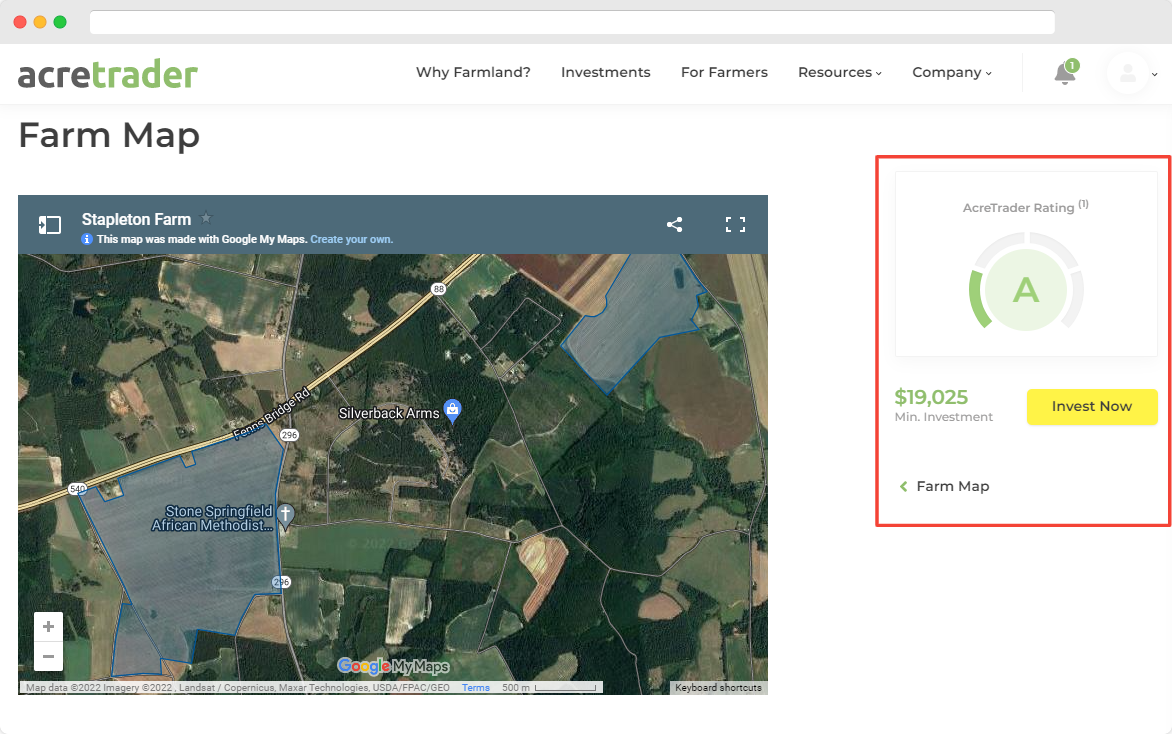Screen dimensions: 1172x734
Task: Expand the Company dropdown
Action: point(951,72)
